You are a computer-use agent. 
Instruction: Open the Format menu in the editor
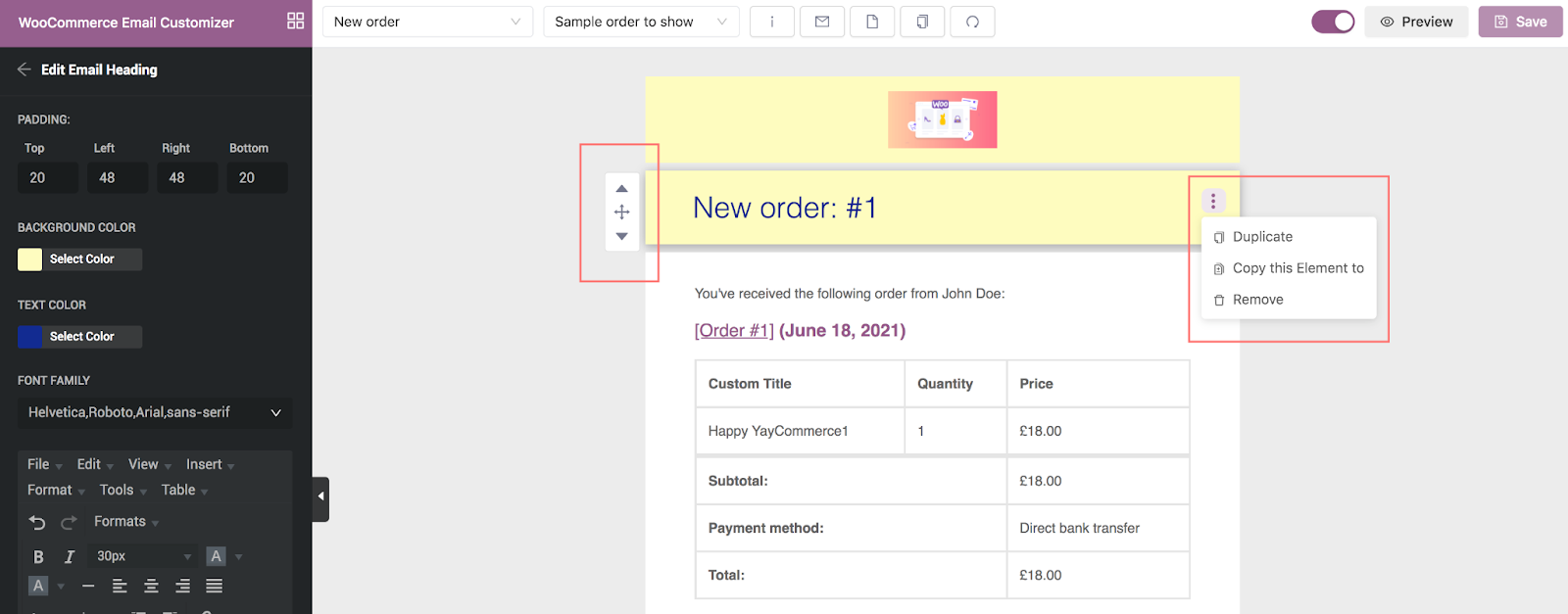(x=56, y=490)
